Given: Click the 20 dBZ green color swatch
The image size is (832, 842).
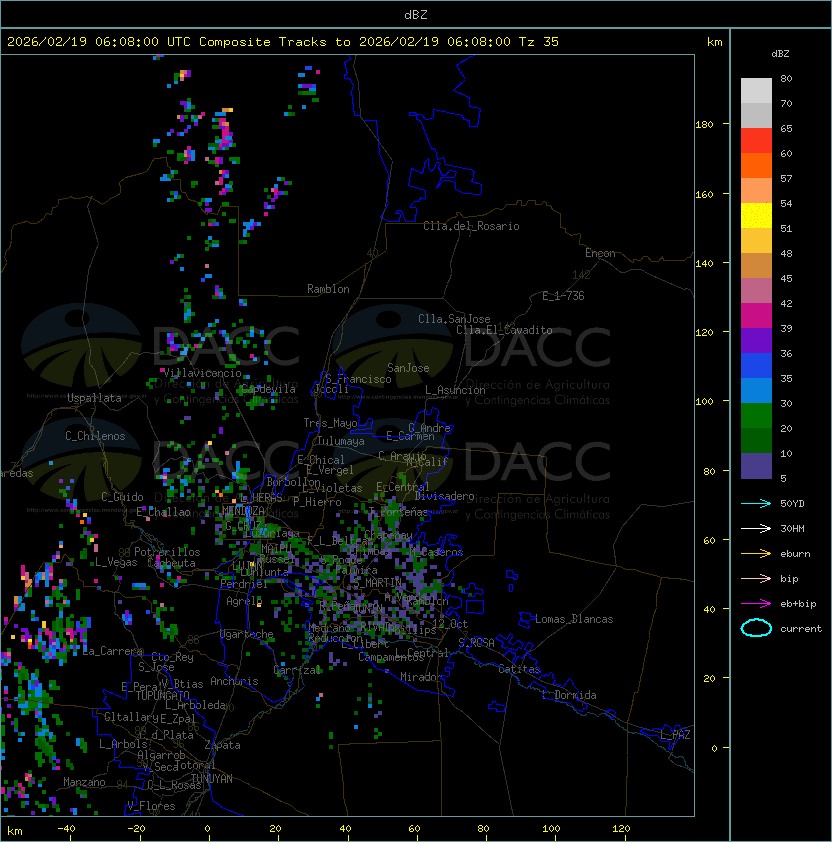Looking at the screenshot, I should tap(756, 440).
